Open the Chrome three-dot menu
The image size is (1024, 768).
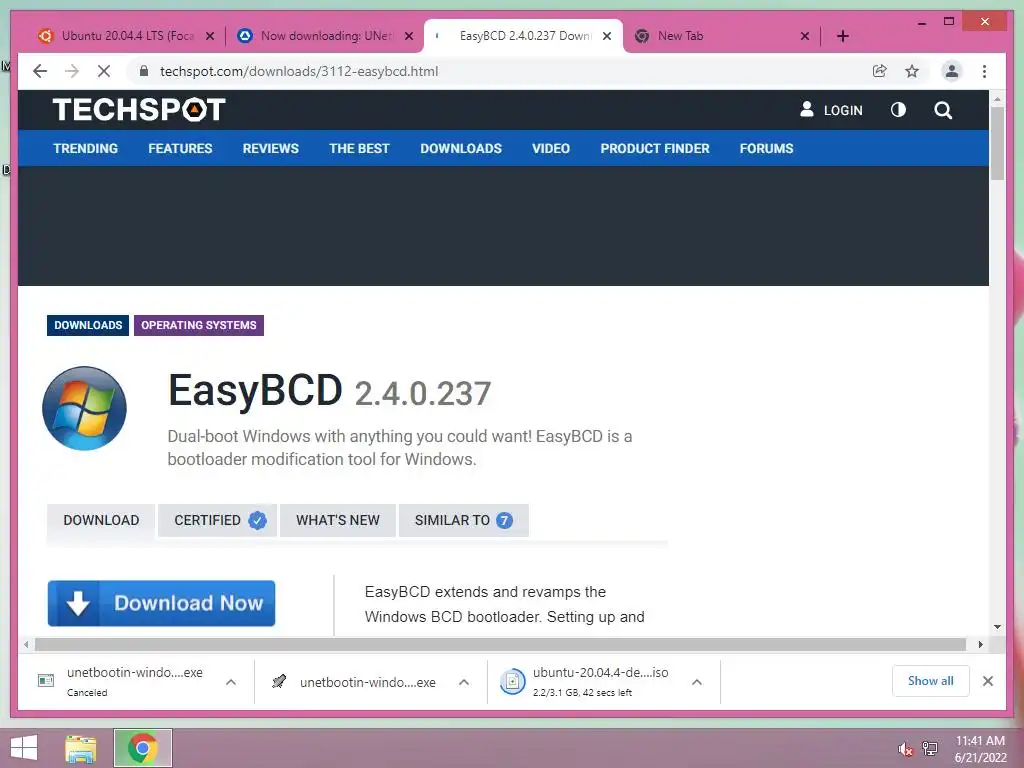984,71
